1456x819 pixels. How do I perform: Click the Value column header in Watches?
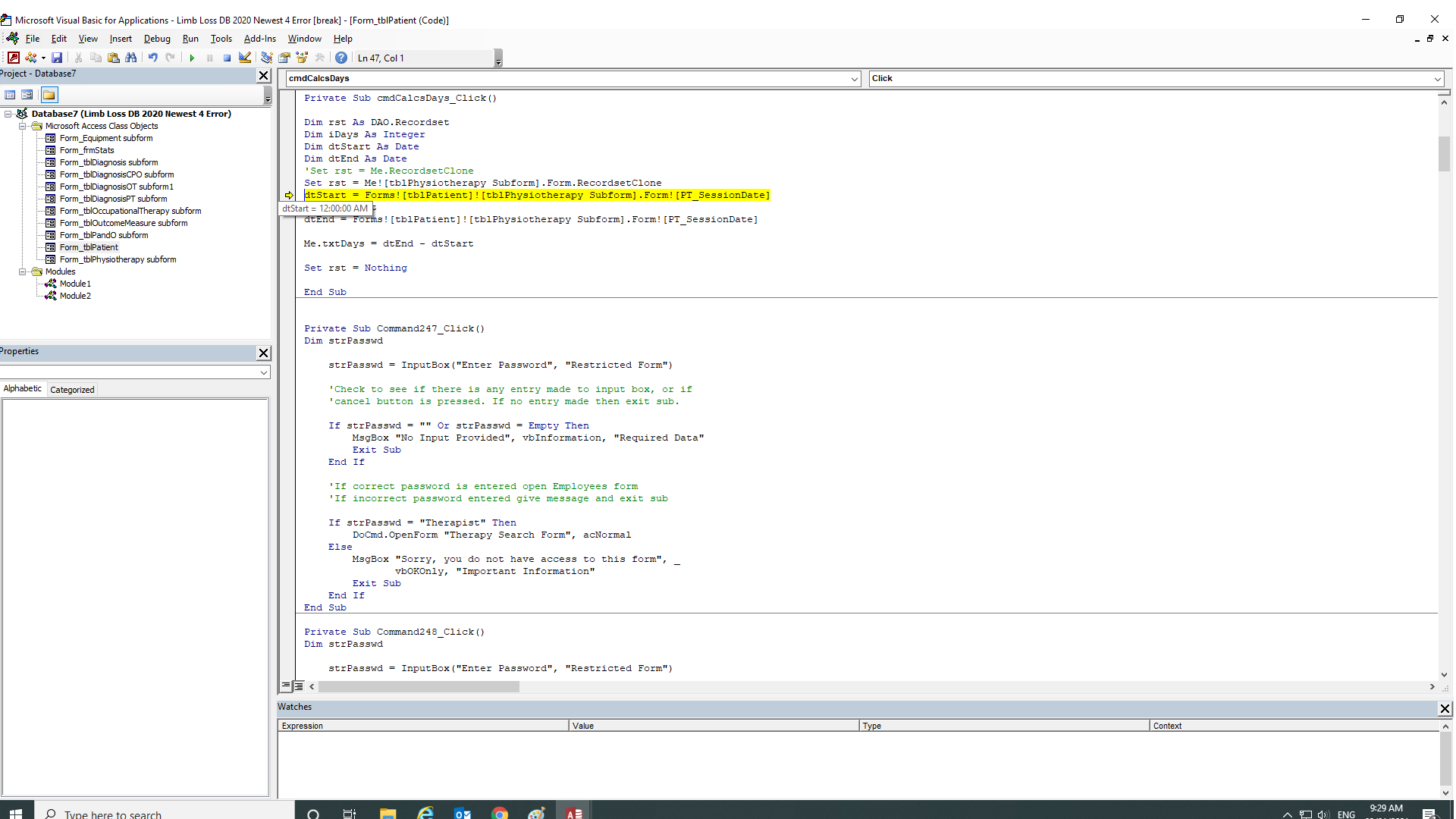click(x=714, y=726)
